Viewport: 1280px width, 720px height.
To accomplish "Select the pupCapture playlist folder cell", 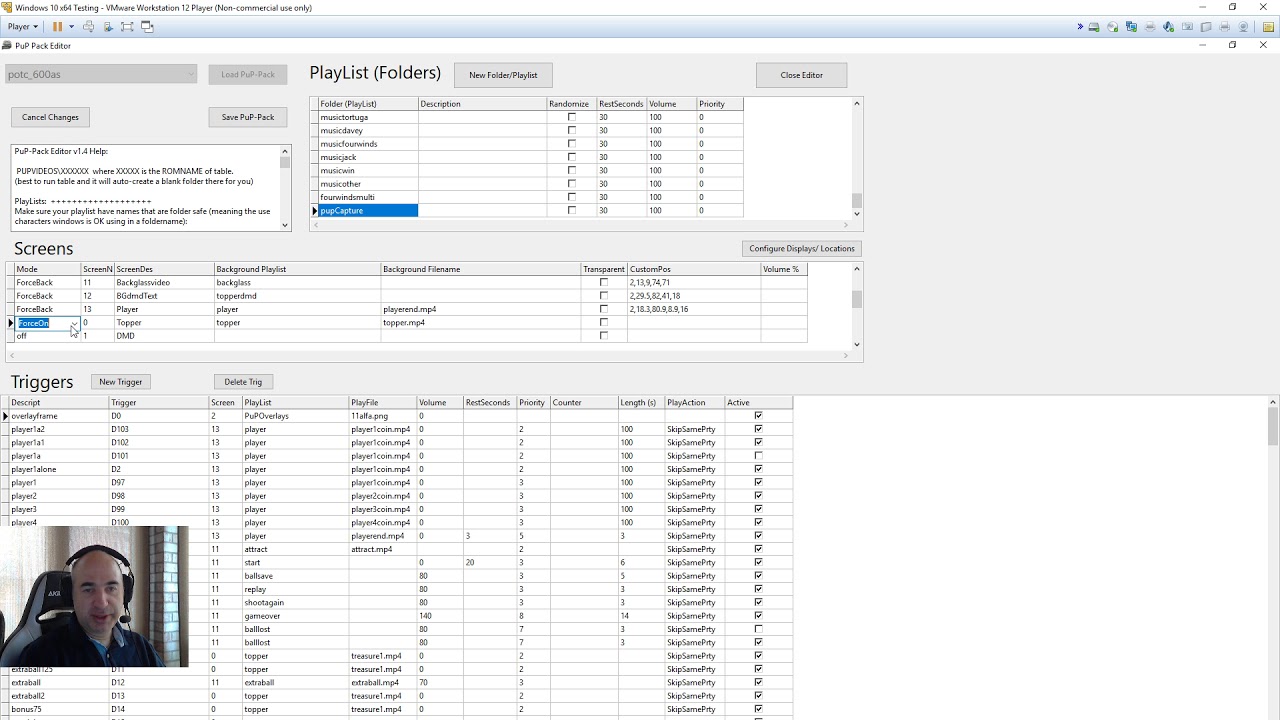I will click(368, 210).
